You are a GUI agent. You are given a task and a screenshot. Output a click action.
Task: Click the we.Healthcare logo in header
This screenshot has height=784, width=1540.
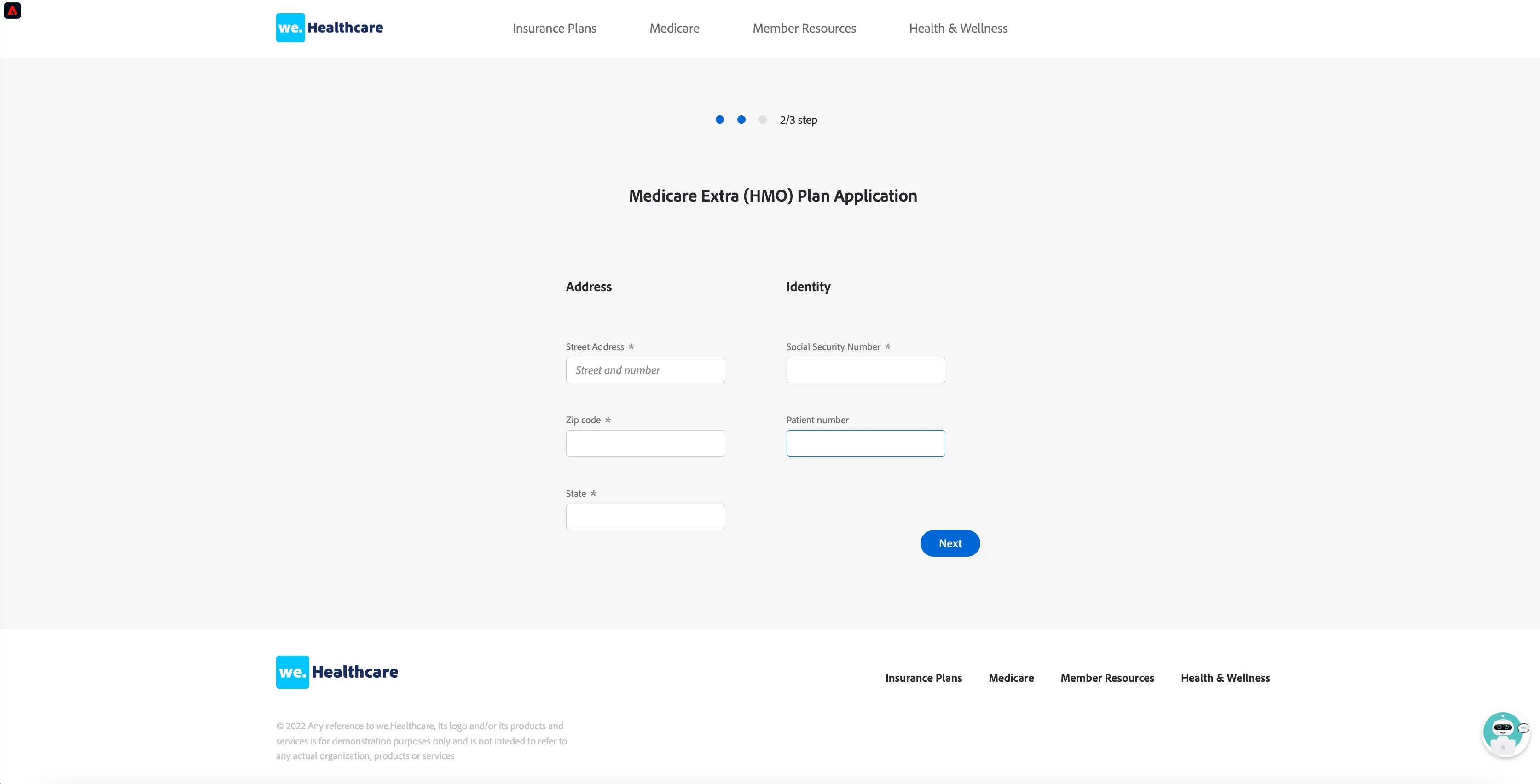point(330,28)
